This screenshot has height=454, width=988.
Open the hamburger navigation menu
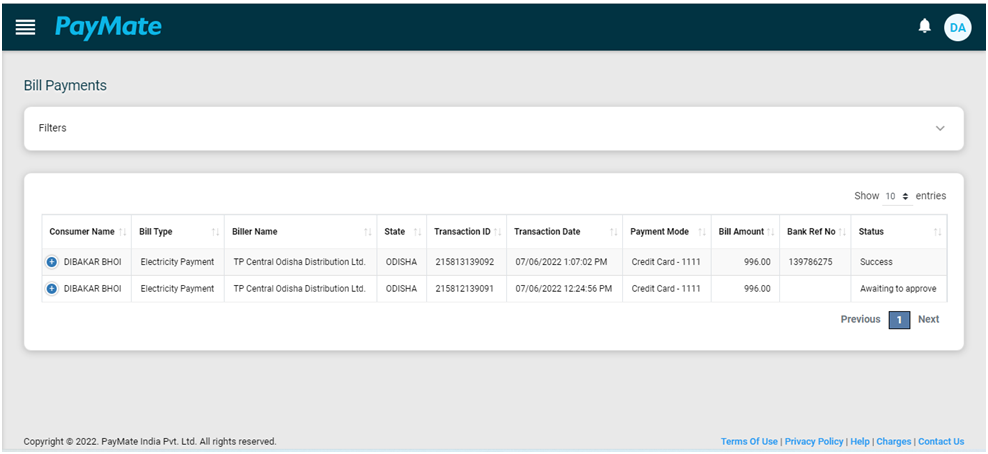click(25, 27)
